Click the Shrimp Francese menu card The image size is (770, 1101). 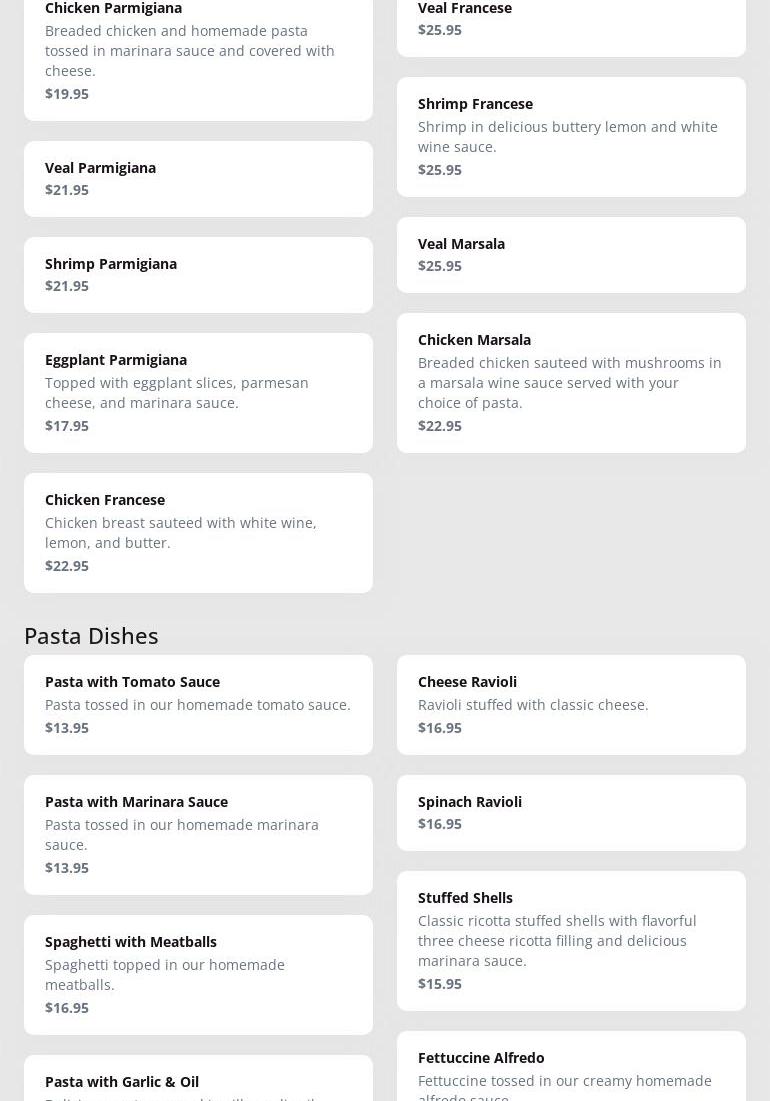click(x=571, y=137)
